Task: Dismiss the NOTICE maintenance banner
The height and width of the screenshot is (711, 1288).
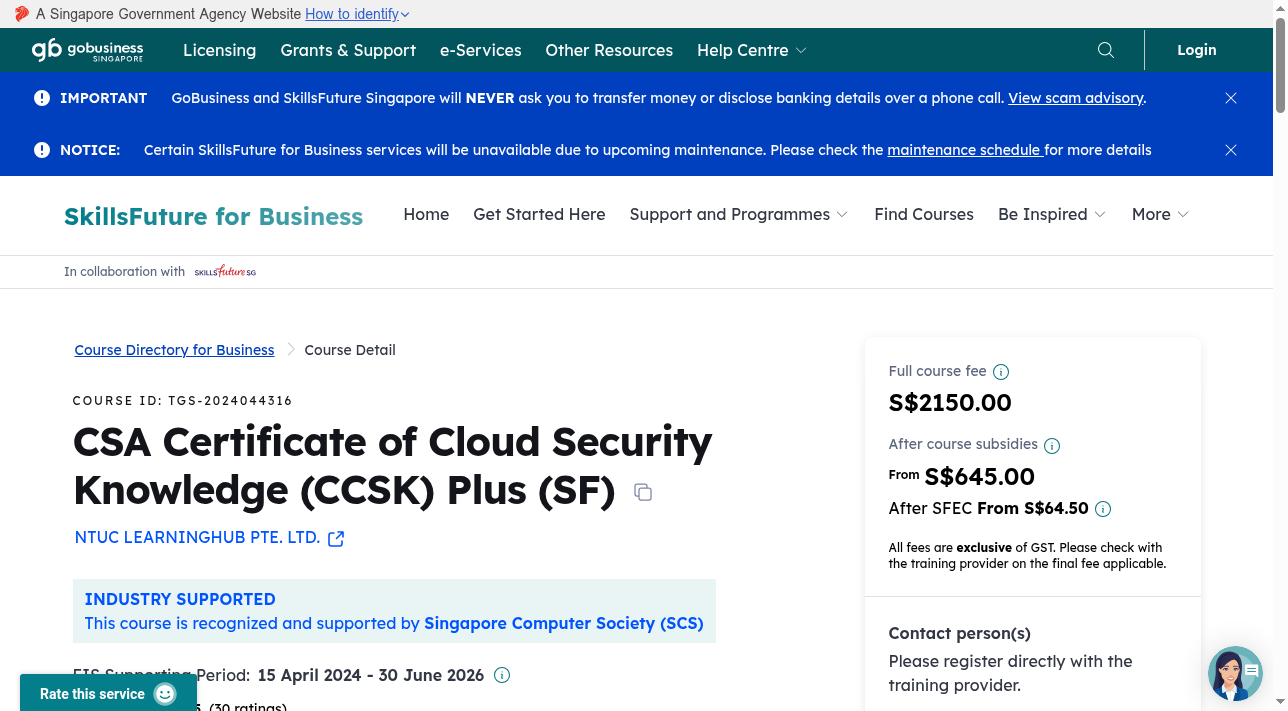Action: tap(1231, 150)
